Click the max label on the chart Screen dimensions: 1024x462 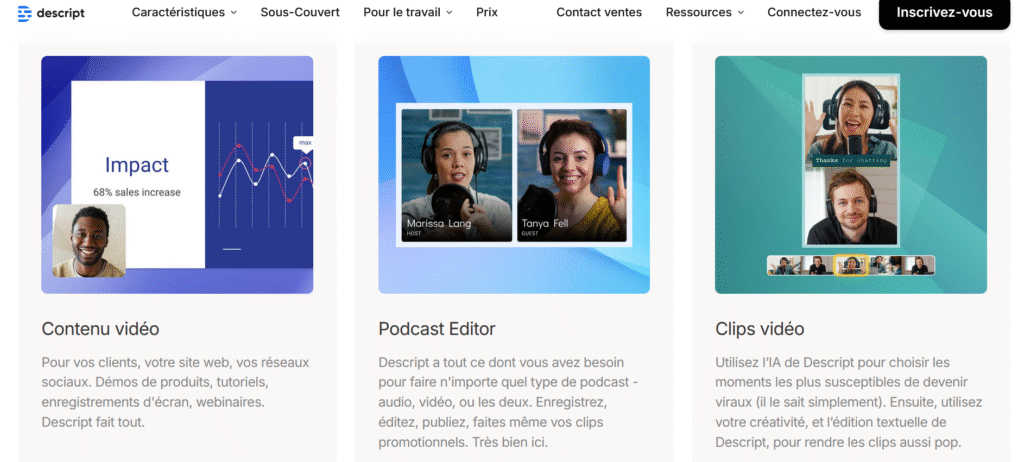305,143
